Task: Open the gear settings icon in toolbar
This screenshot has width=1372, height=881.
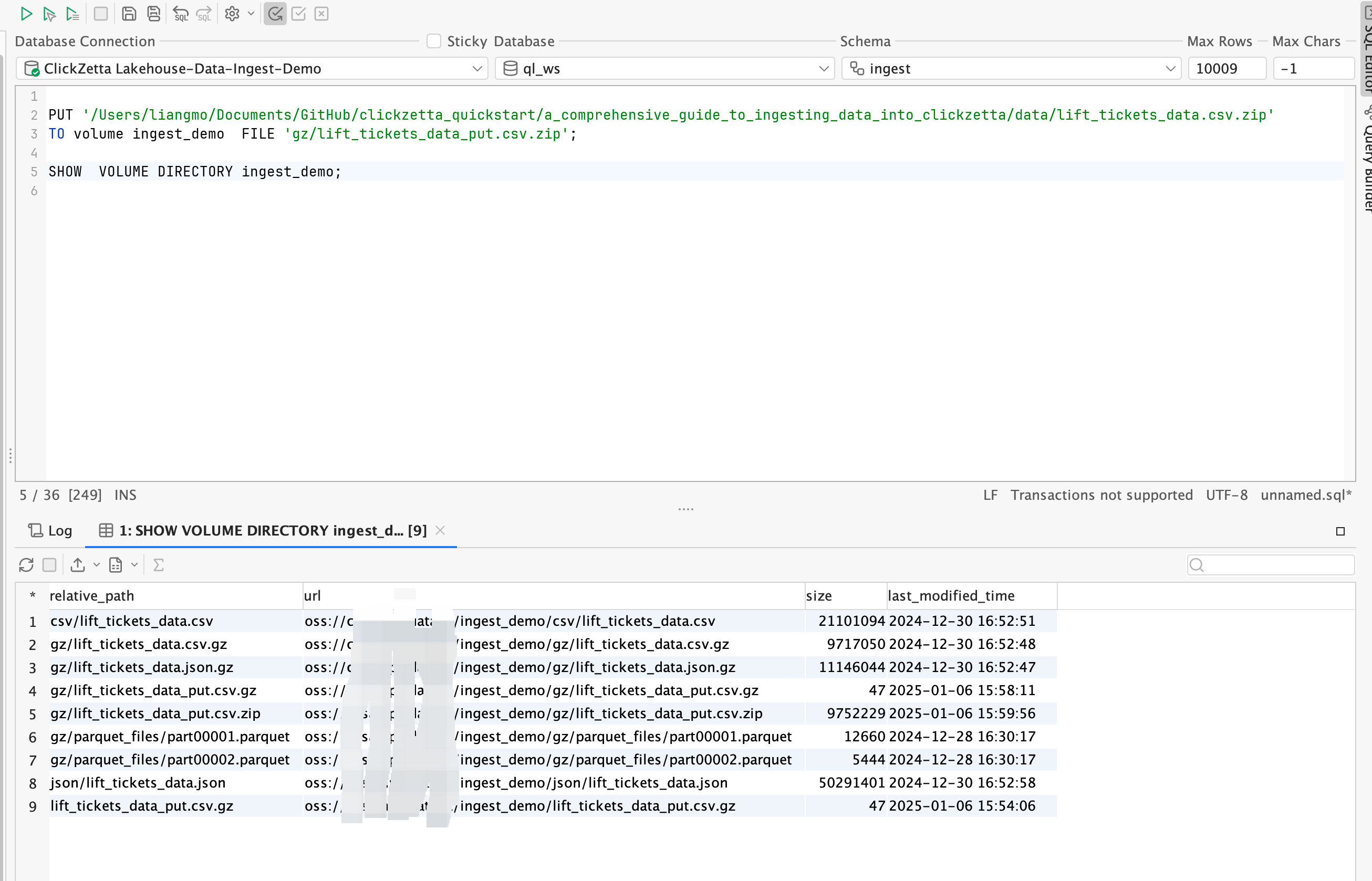Action: [232, 14]
